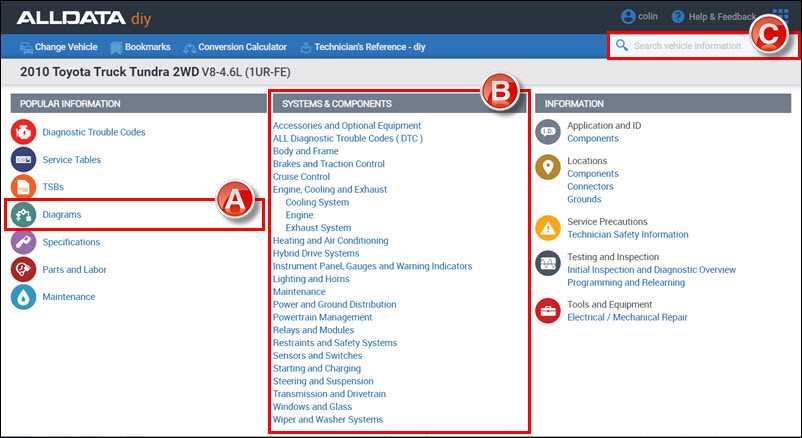
Task: Click the Tools and Equipment toolbox icon
Action: (548, 311)
